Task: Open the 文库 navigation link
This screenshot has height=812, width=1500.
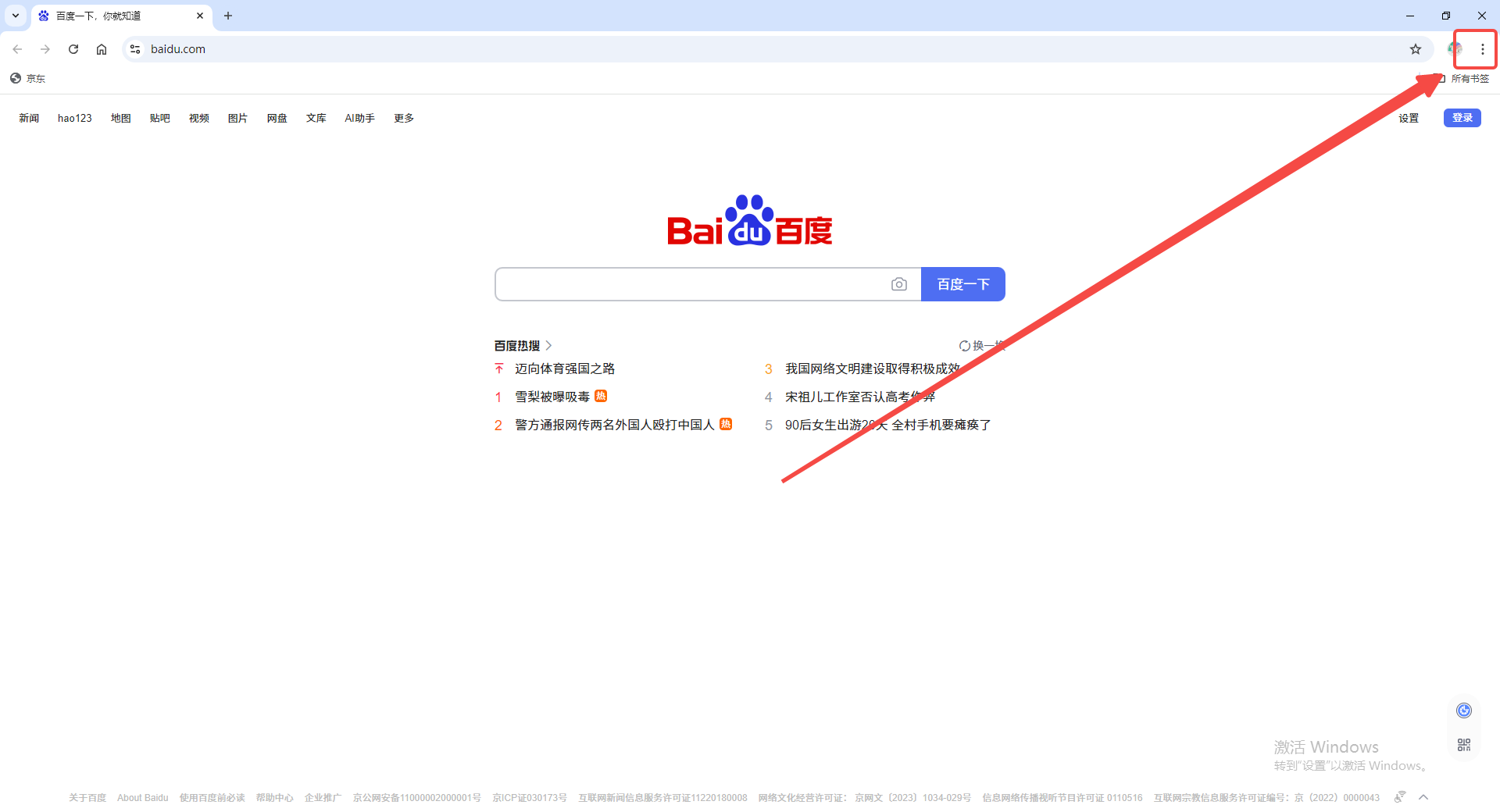Action: (316, 118)
